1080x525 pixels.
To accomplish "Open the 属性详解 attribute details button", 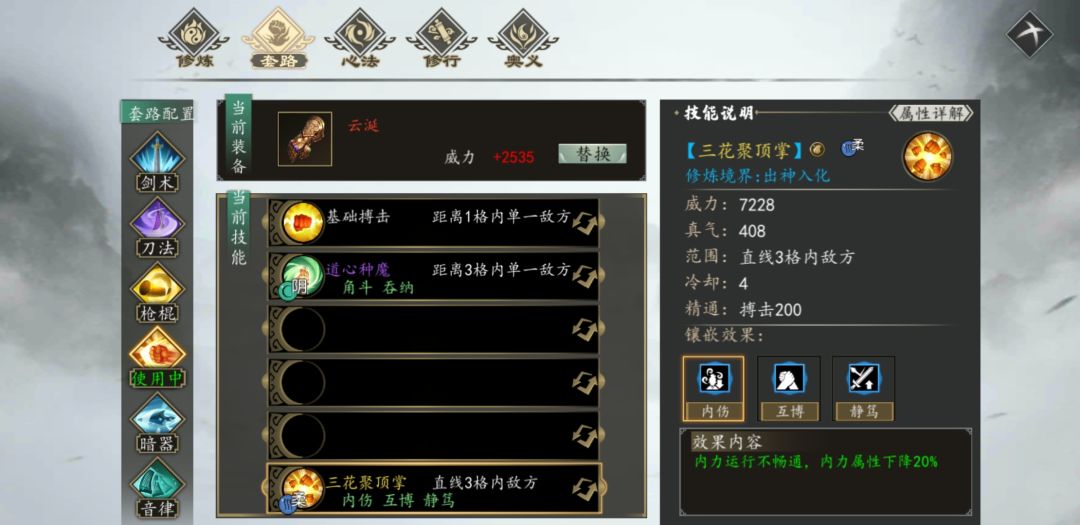I will coord(931,113).
